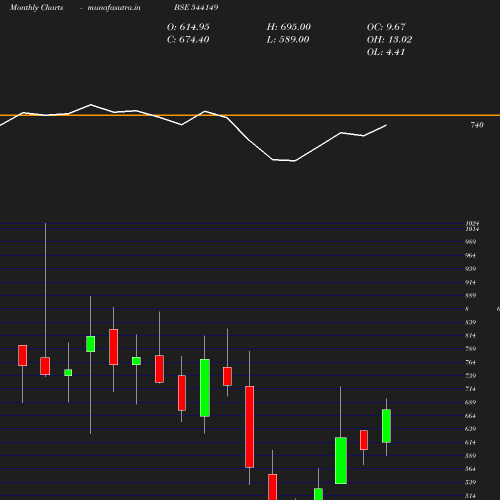This screenshot has width=500, height=500.
Task: Click the "914" price axis label
Action: pos(470,283)
